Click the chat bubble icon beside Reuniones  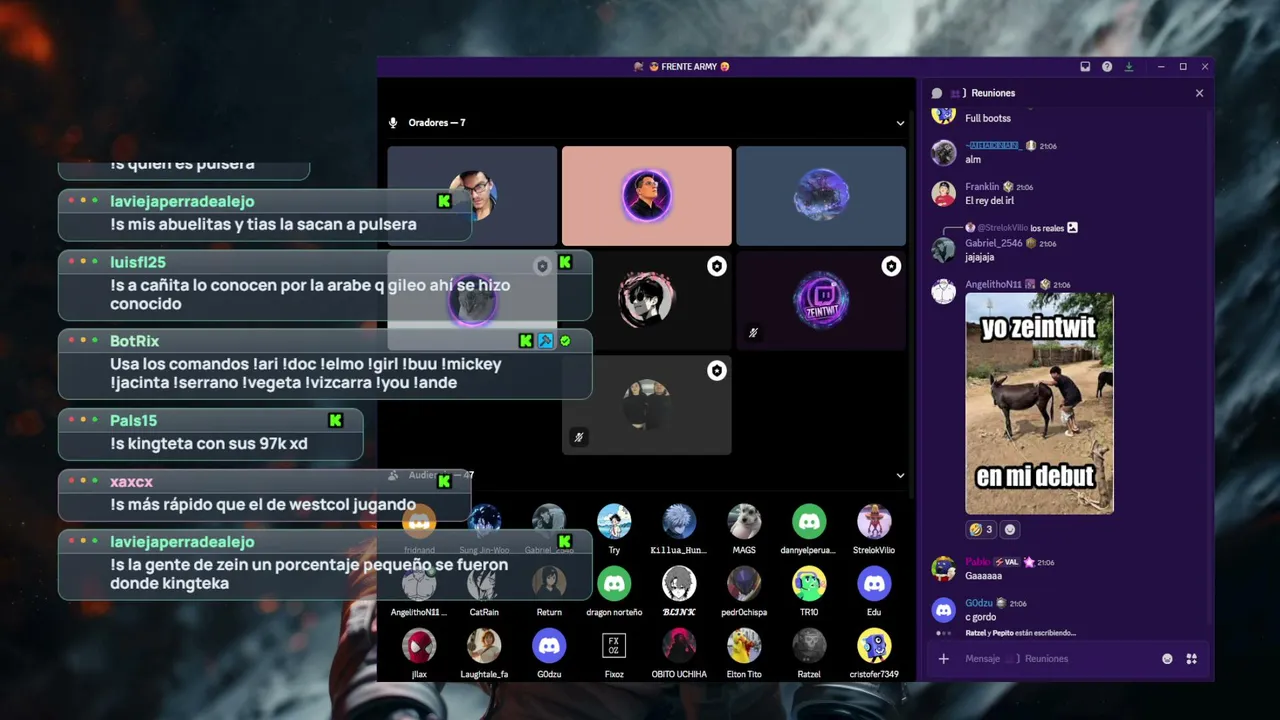pyautogui.click(x=937, y=93)
